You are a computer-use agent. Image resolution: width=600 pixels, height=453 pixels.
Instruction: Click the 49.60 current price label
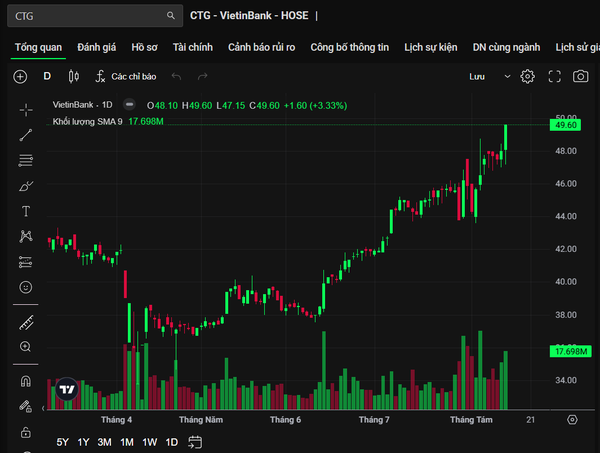tap(565, 125)
